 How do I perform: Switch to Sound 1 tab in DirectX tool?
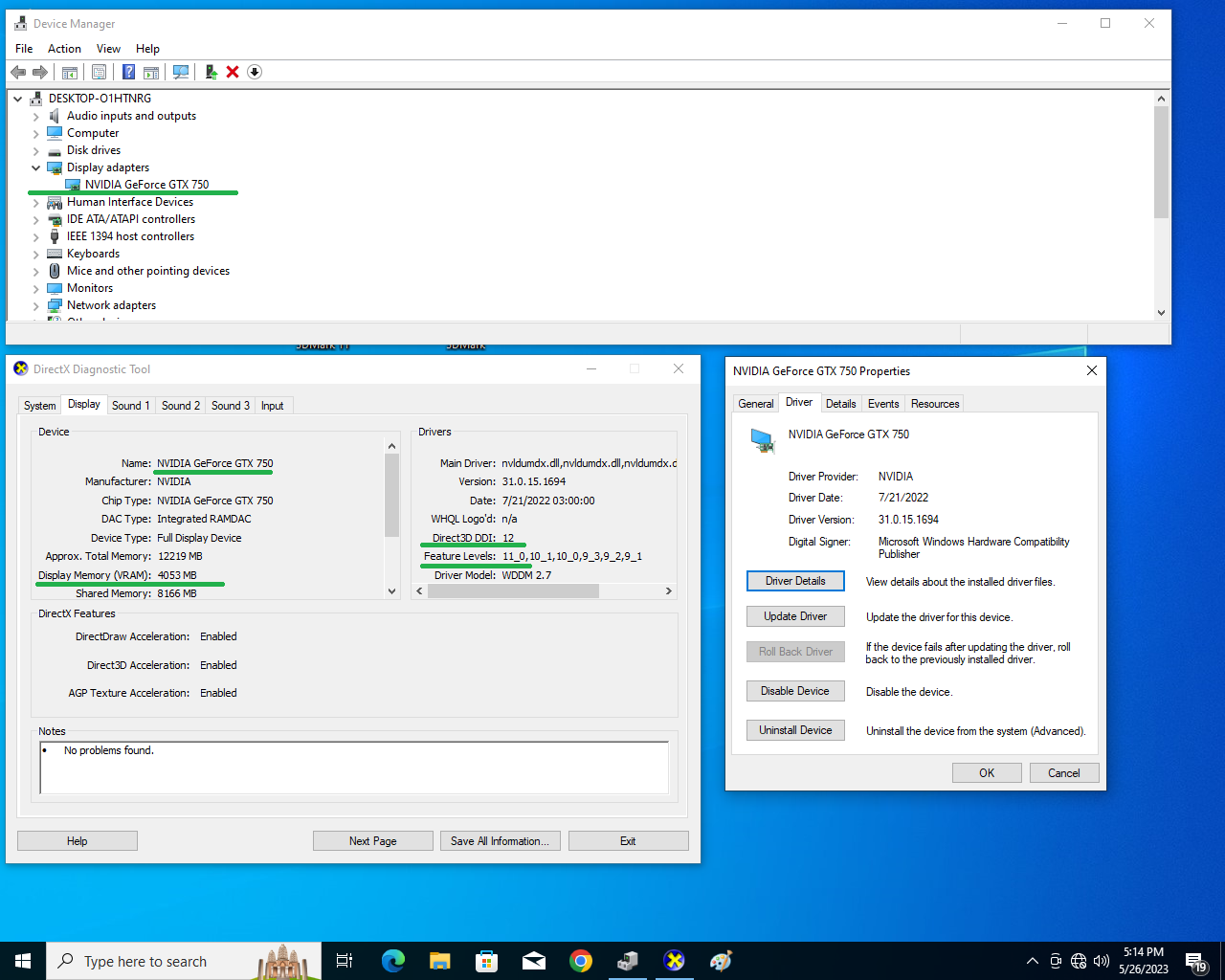130,406
